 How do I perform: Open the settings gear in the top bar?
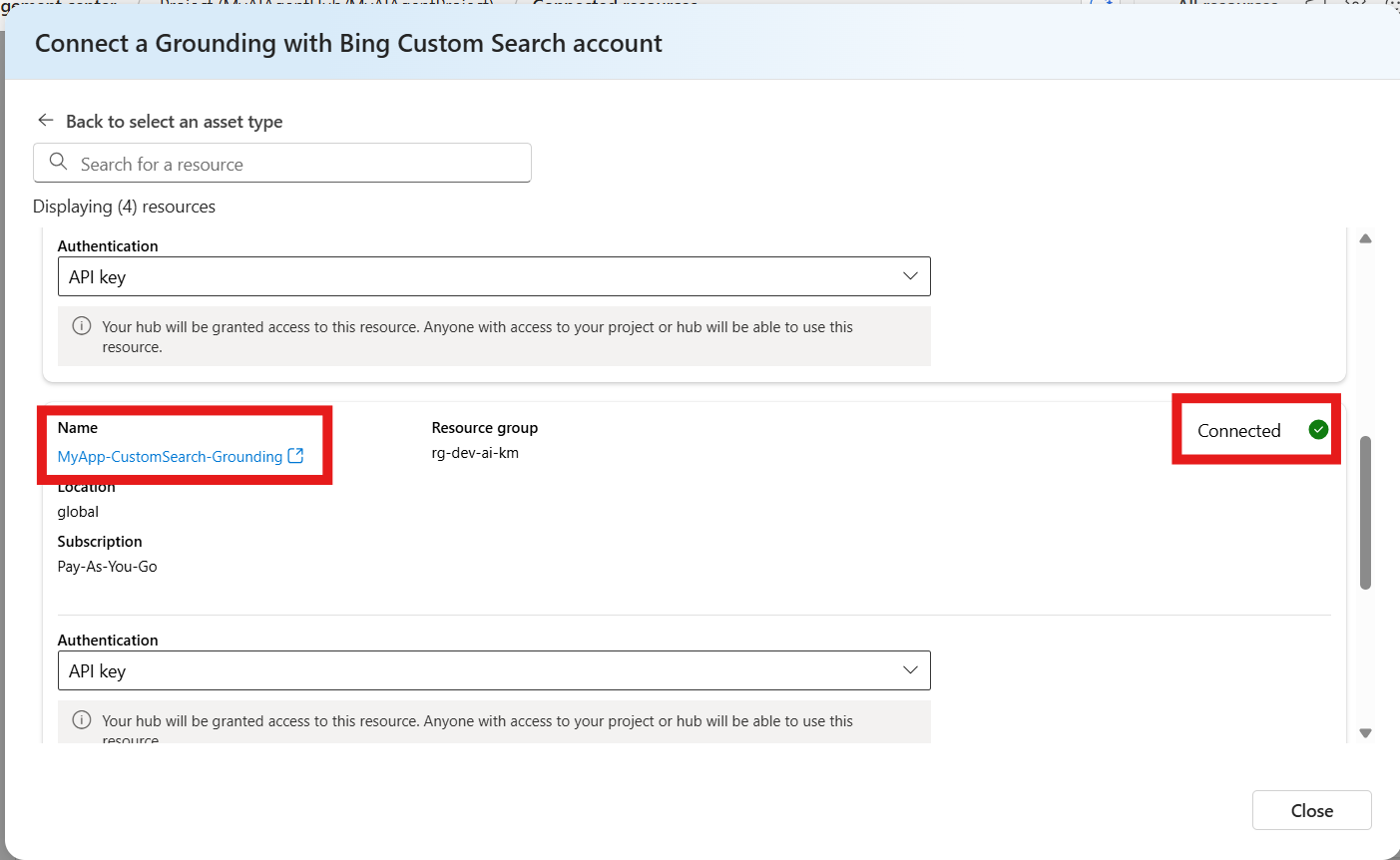[1357, 4]
